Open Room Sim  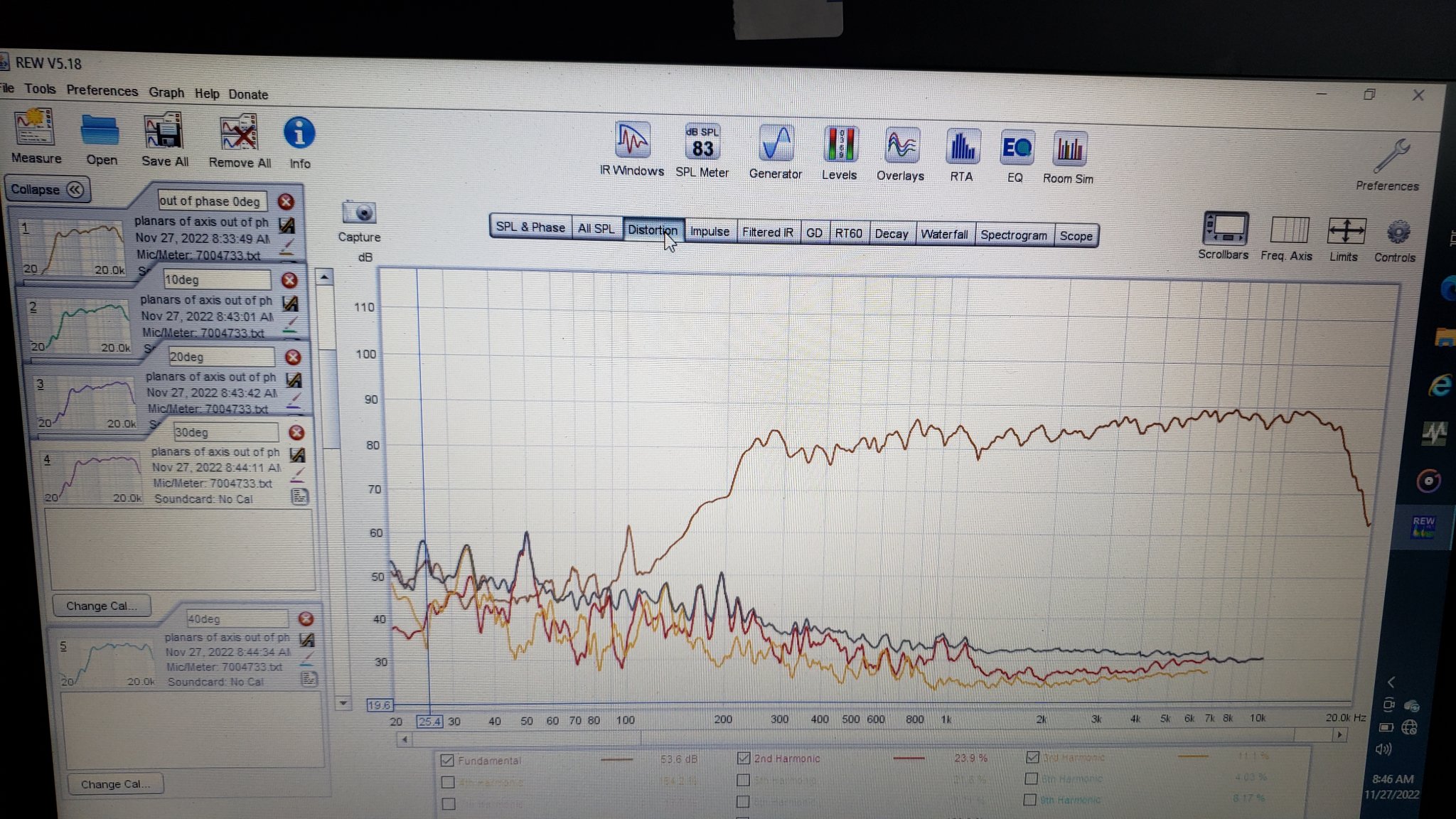pyautogui.click(x=1069, y=158)
